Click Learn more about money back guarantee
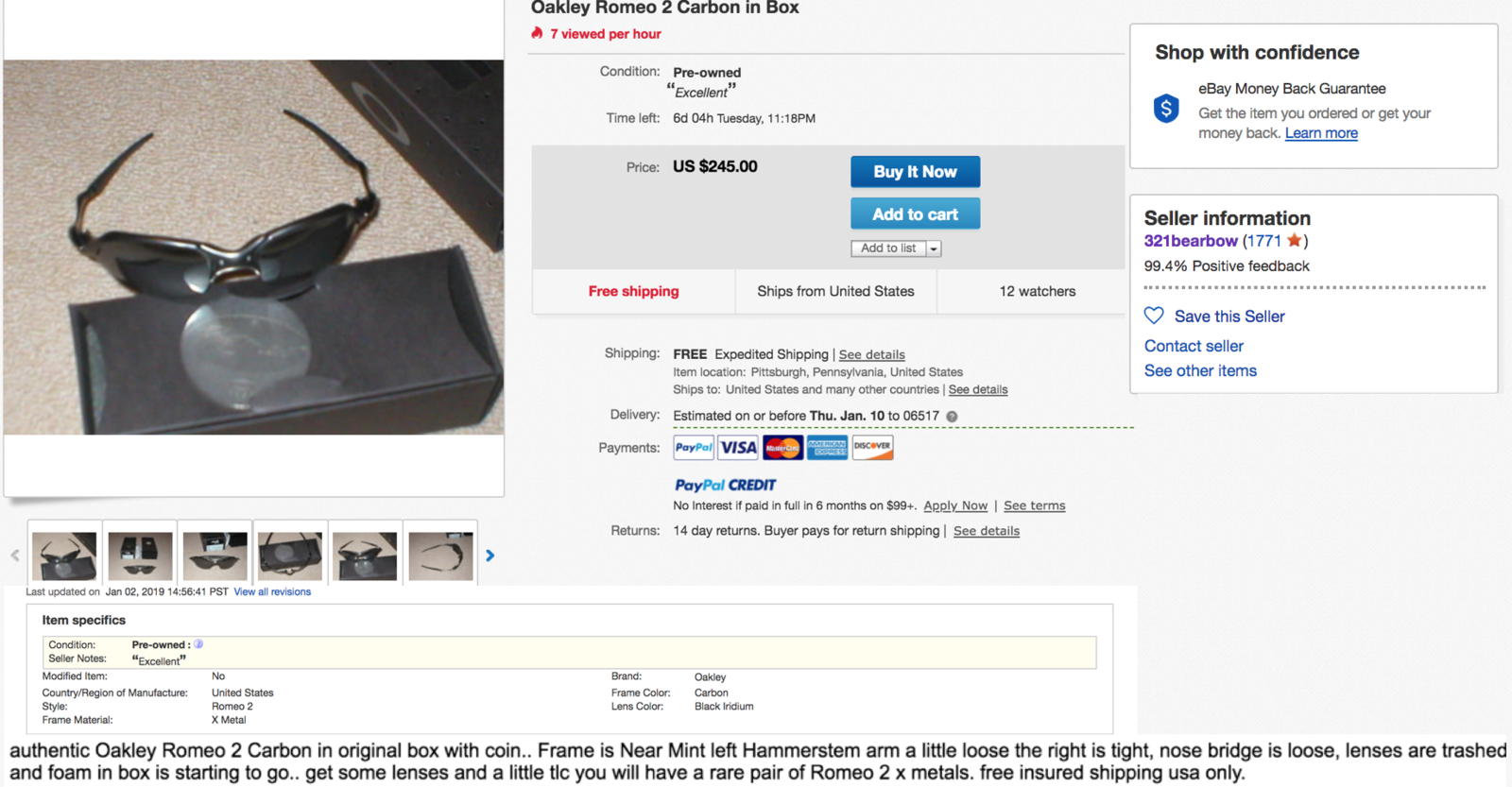 click(x=1321, y=133)
